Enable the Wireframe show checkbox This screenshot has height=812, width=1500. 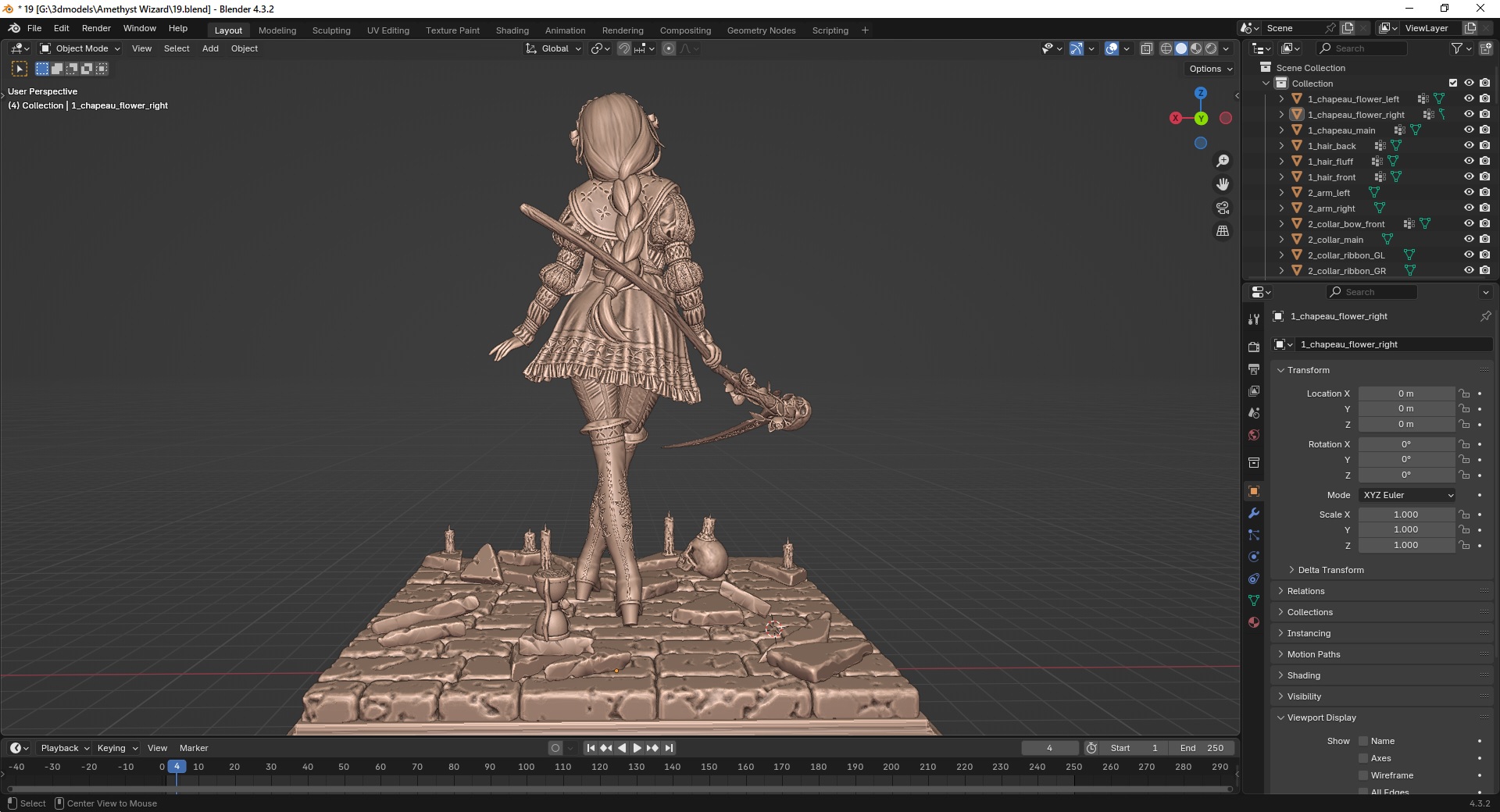point(1363,775)
